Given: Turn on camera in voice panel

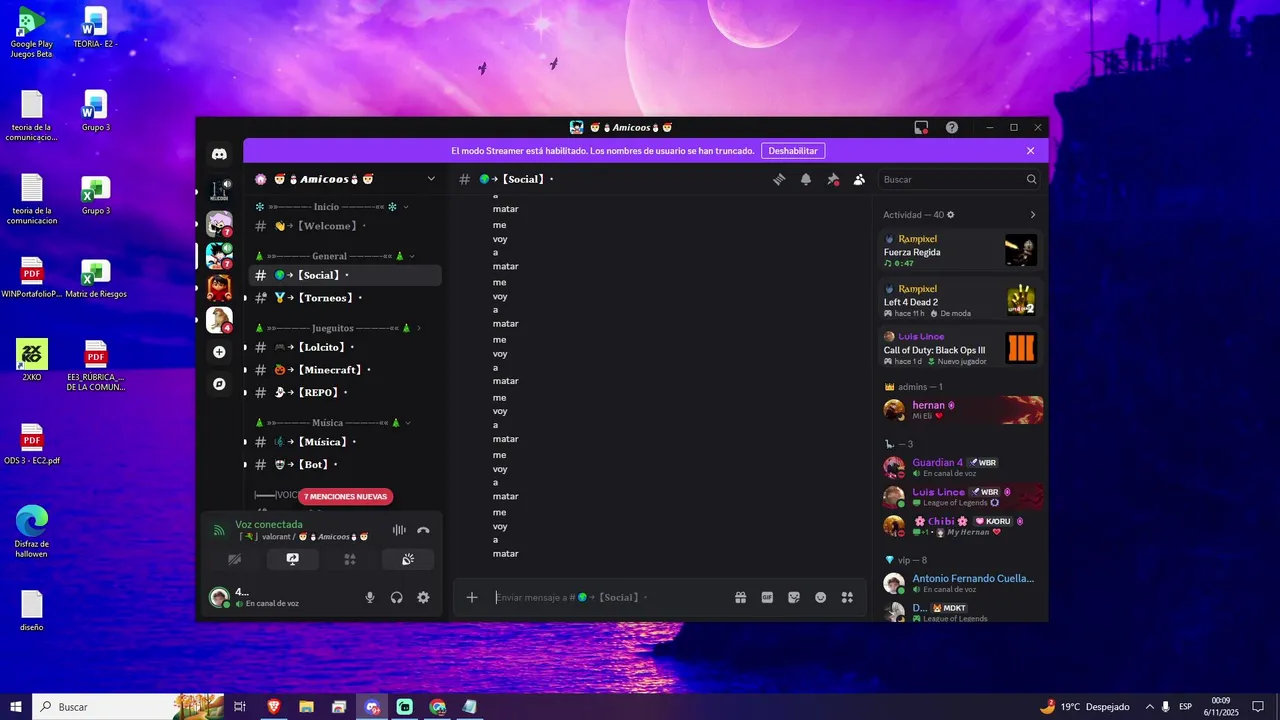Looking at the screenshot, I should click(235, 559).
